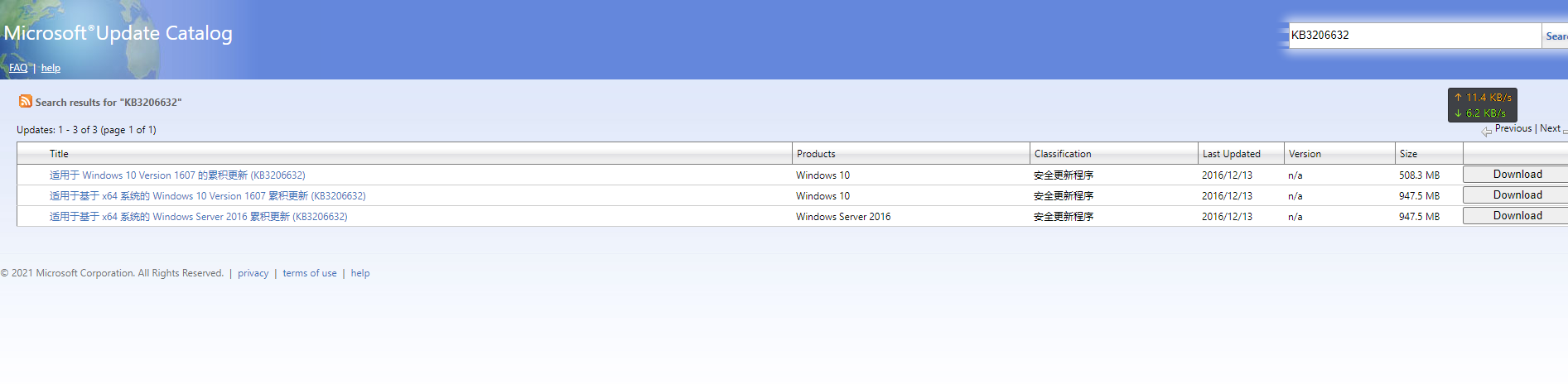
Task: Go to the Next results page
Action: point(1550,128)
